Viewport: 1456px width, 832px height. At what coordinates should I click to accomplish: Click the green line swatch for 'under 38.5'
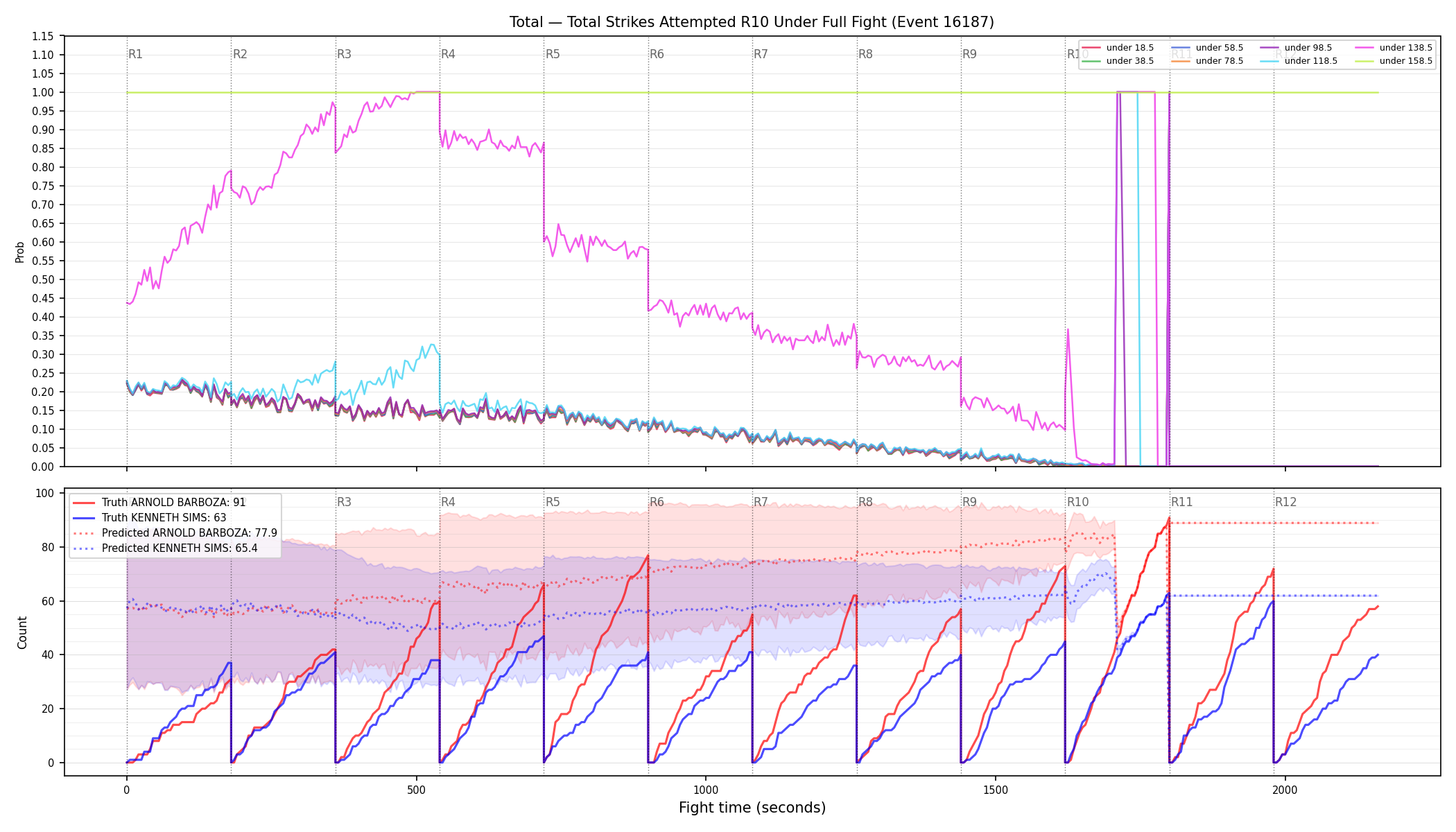[x=1091, y=61]
